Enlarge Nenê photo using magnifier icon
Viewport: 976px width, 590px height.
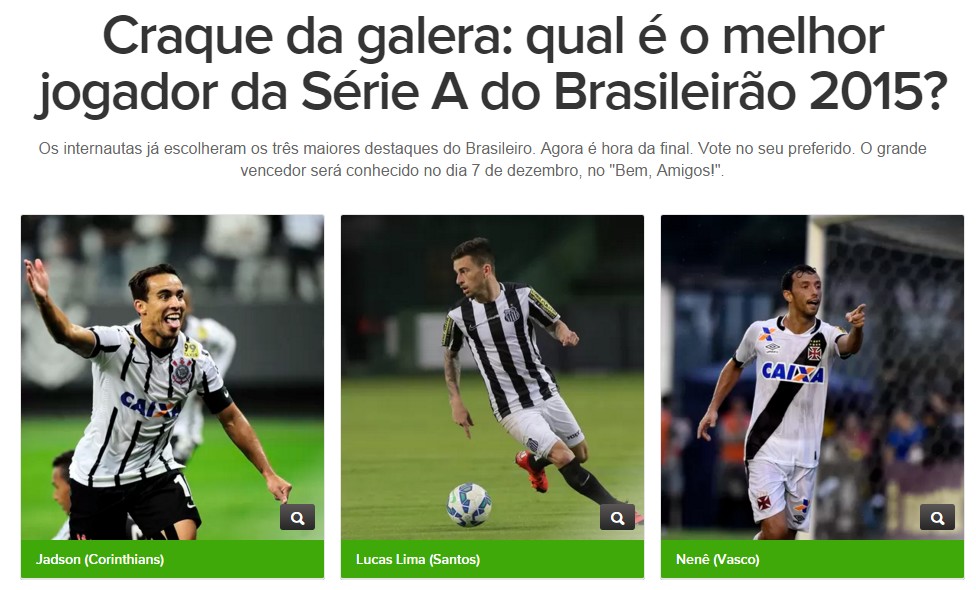(937, 517)
